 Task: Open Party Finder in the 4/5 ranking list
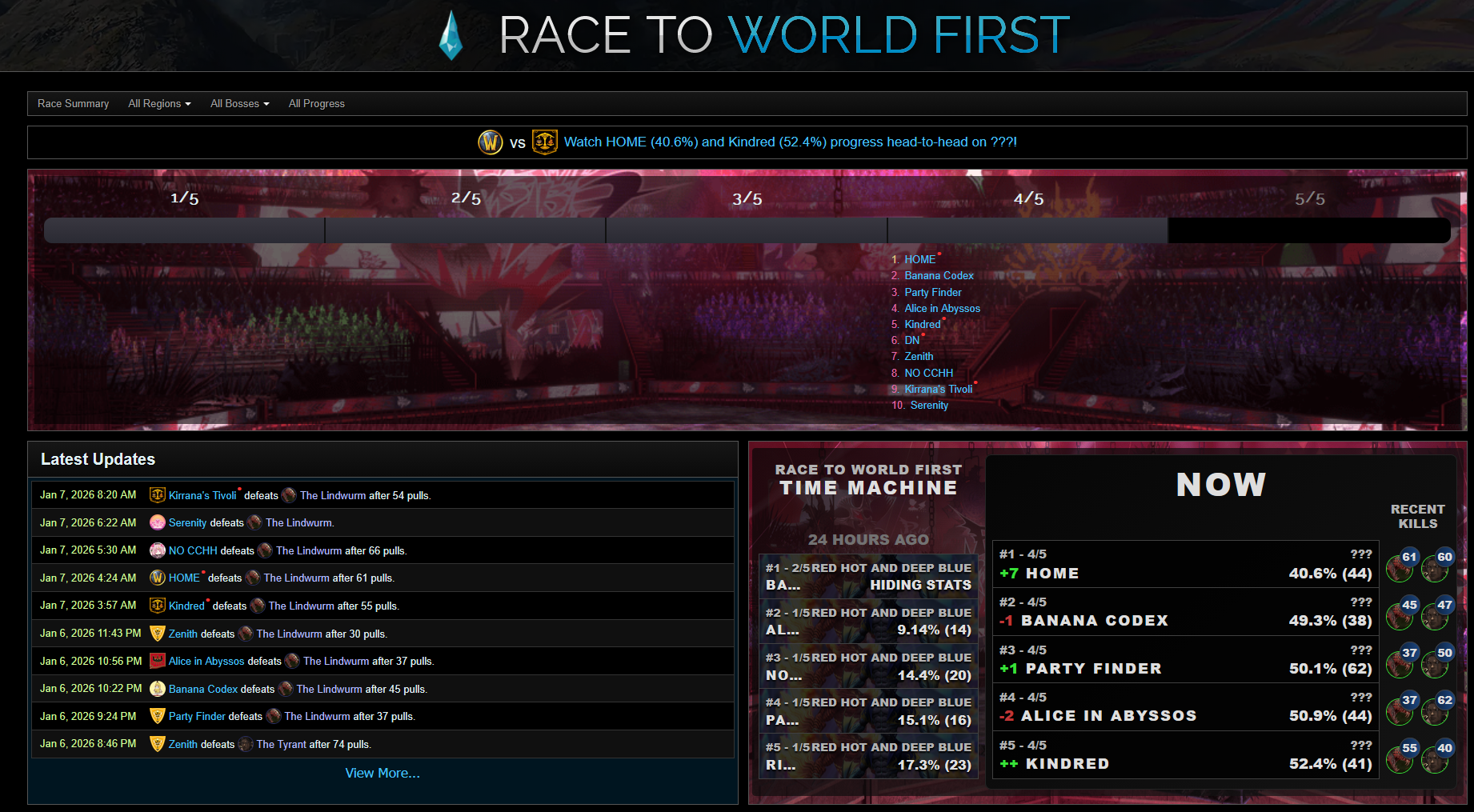[933, 293]
